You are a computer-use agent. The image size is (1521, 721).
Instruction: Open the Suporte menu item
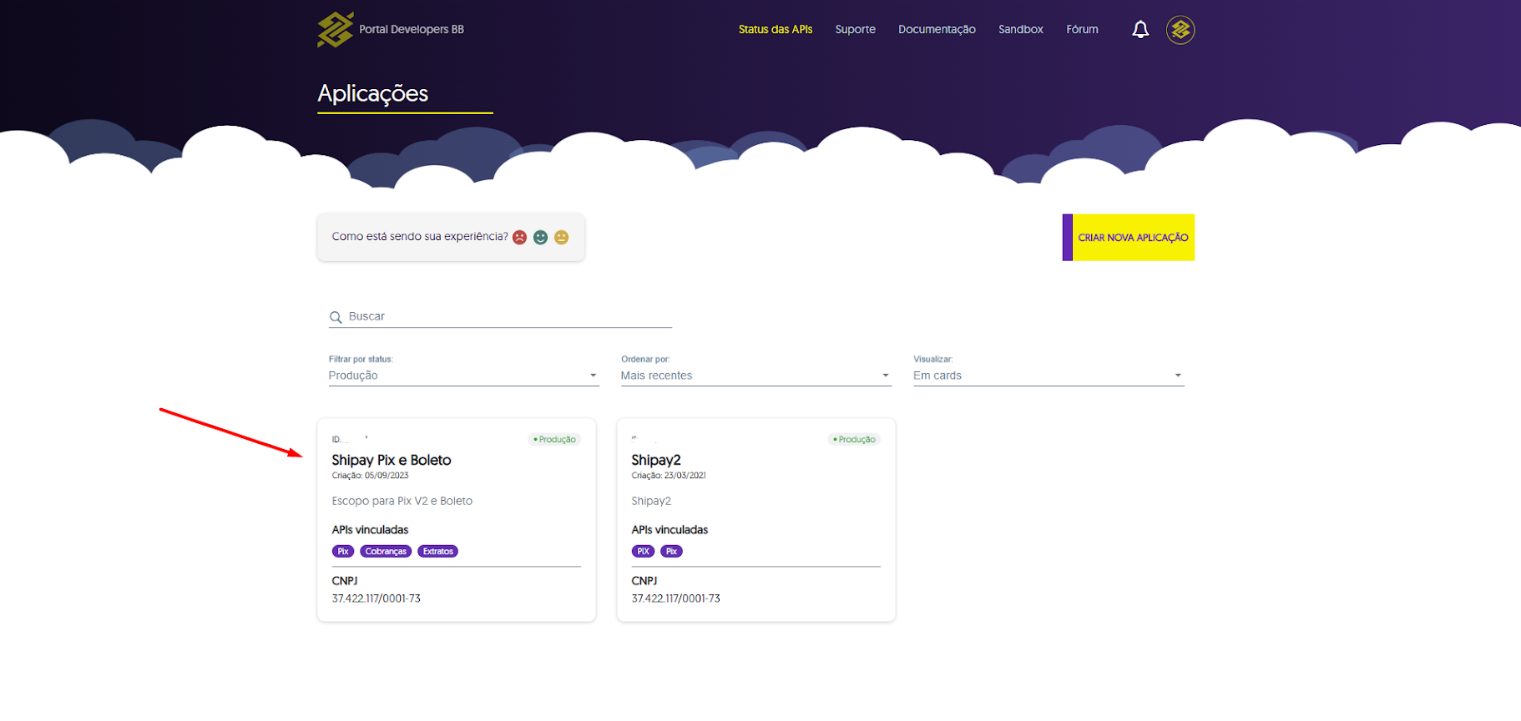coord(856,30)
